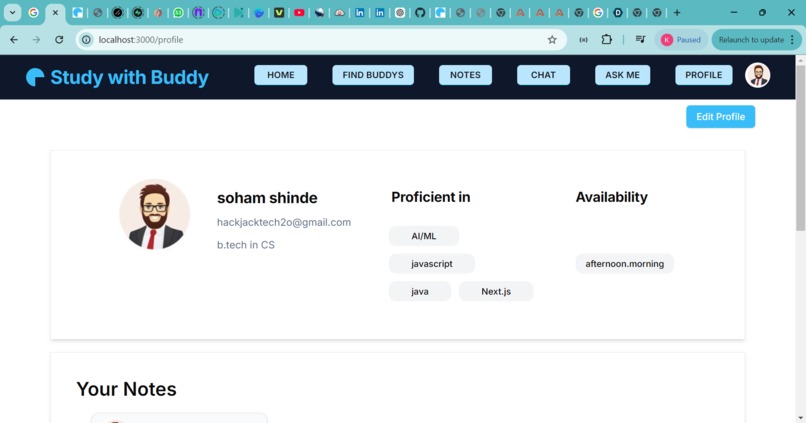
Task: Click the Availability heading
Action: [612, 197]
